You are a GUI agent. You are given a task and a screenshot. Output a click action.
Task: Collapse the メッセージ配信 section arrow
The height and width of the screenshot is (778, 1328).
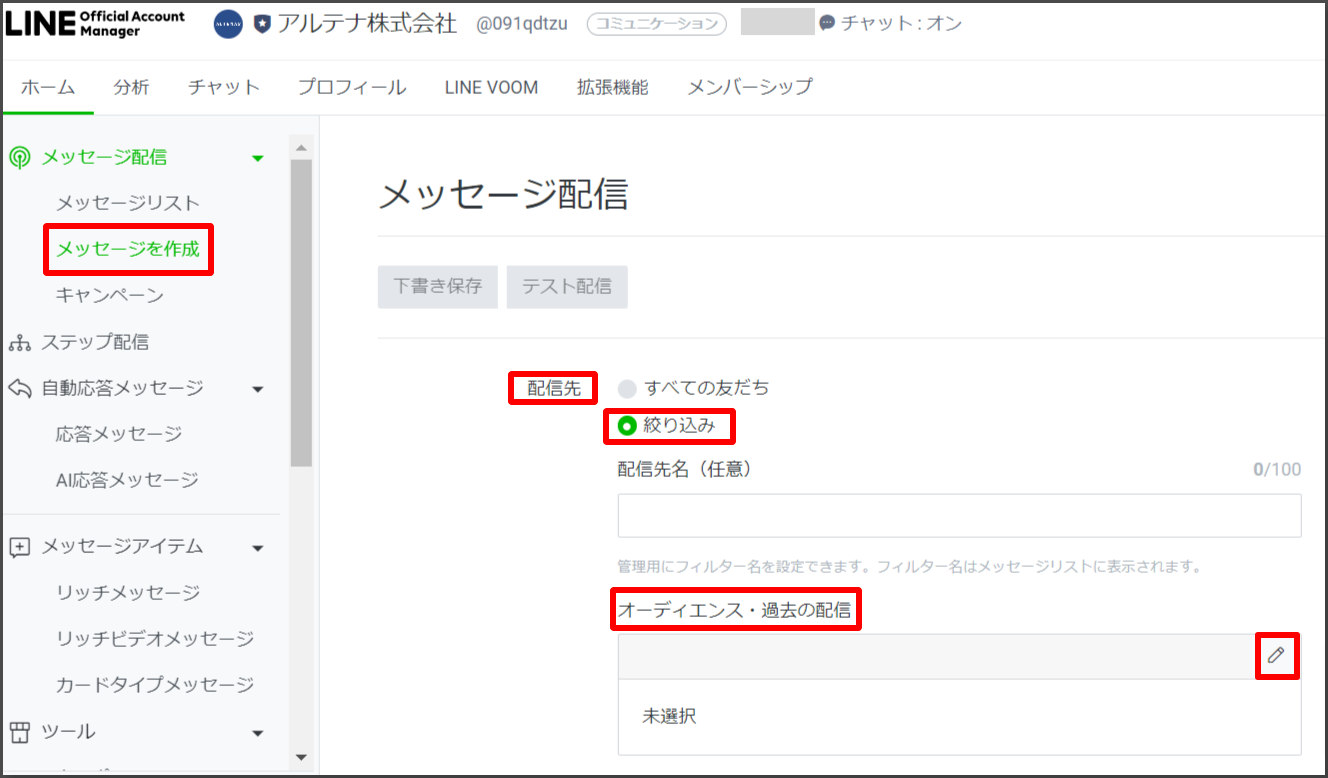pos(258,158)
